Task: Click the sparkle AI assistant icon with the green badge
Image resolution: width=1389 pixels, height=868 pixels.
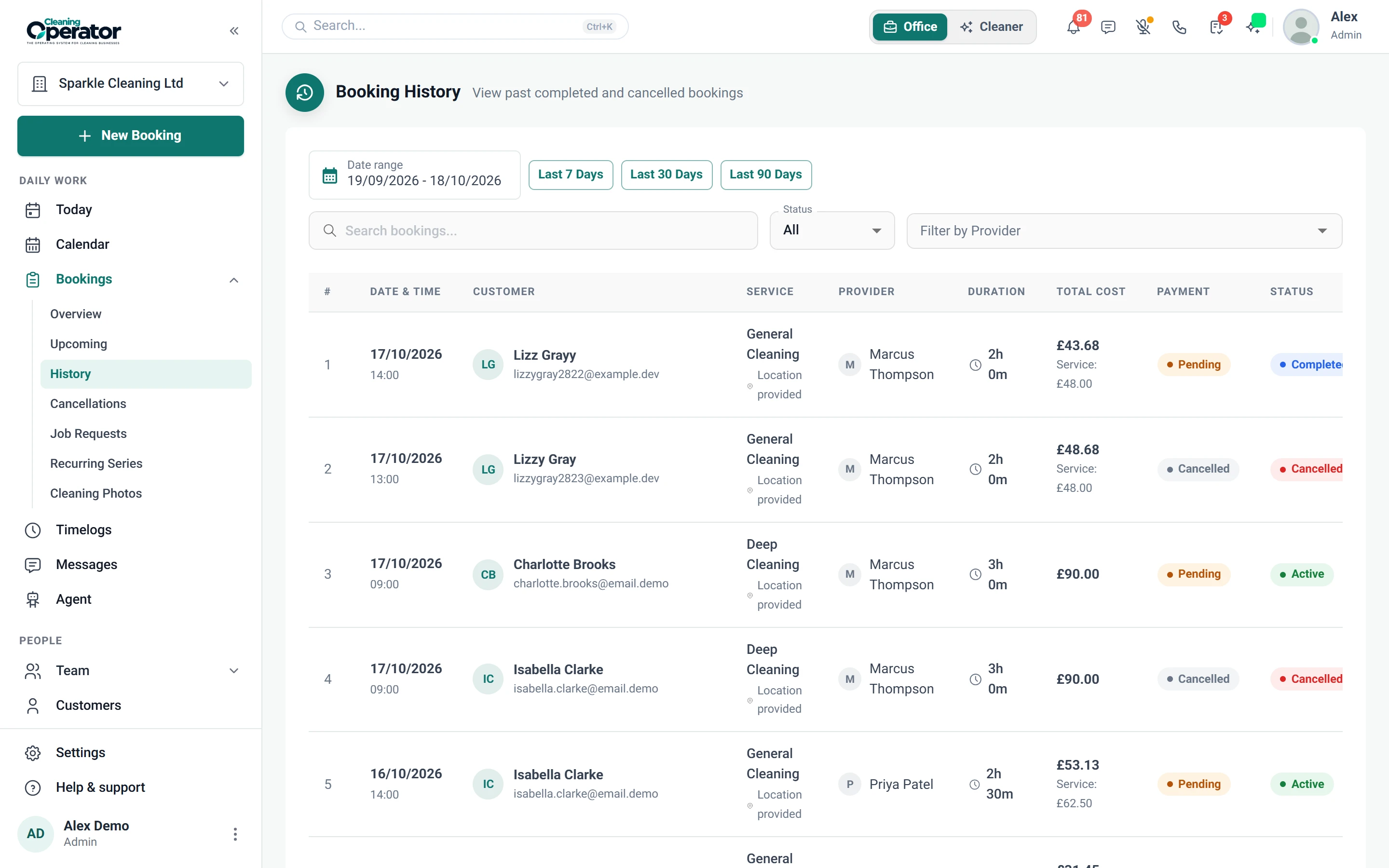Action: [x=1253, y=27]
